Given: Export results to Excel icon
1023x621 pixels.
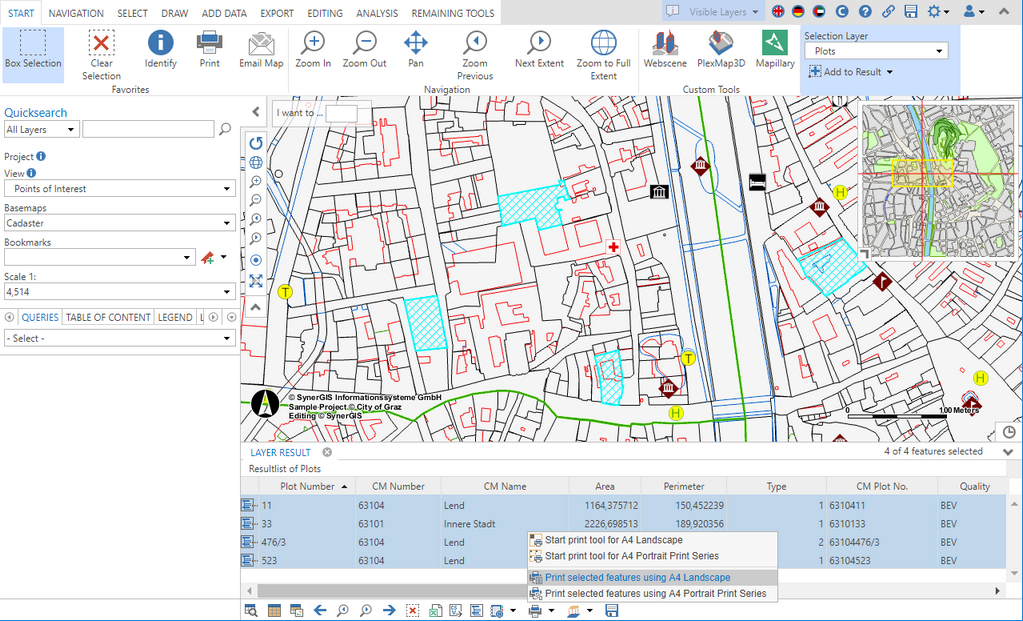Looking at the screenshot, I should (437, 610).
